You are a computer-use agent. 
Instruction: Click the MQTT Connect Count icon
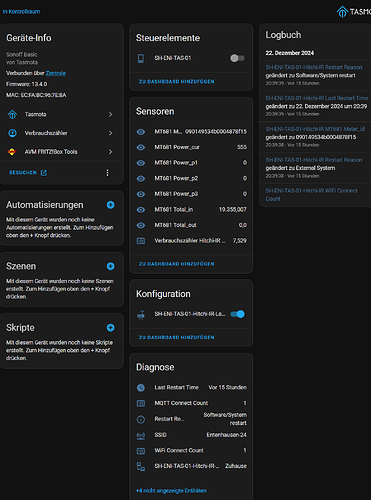[x=141, y=403]
